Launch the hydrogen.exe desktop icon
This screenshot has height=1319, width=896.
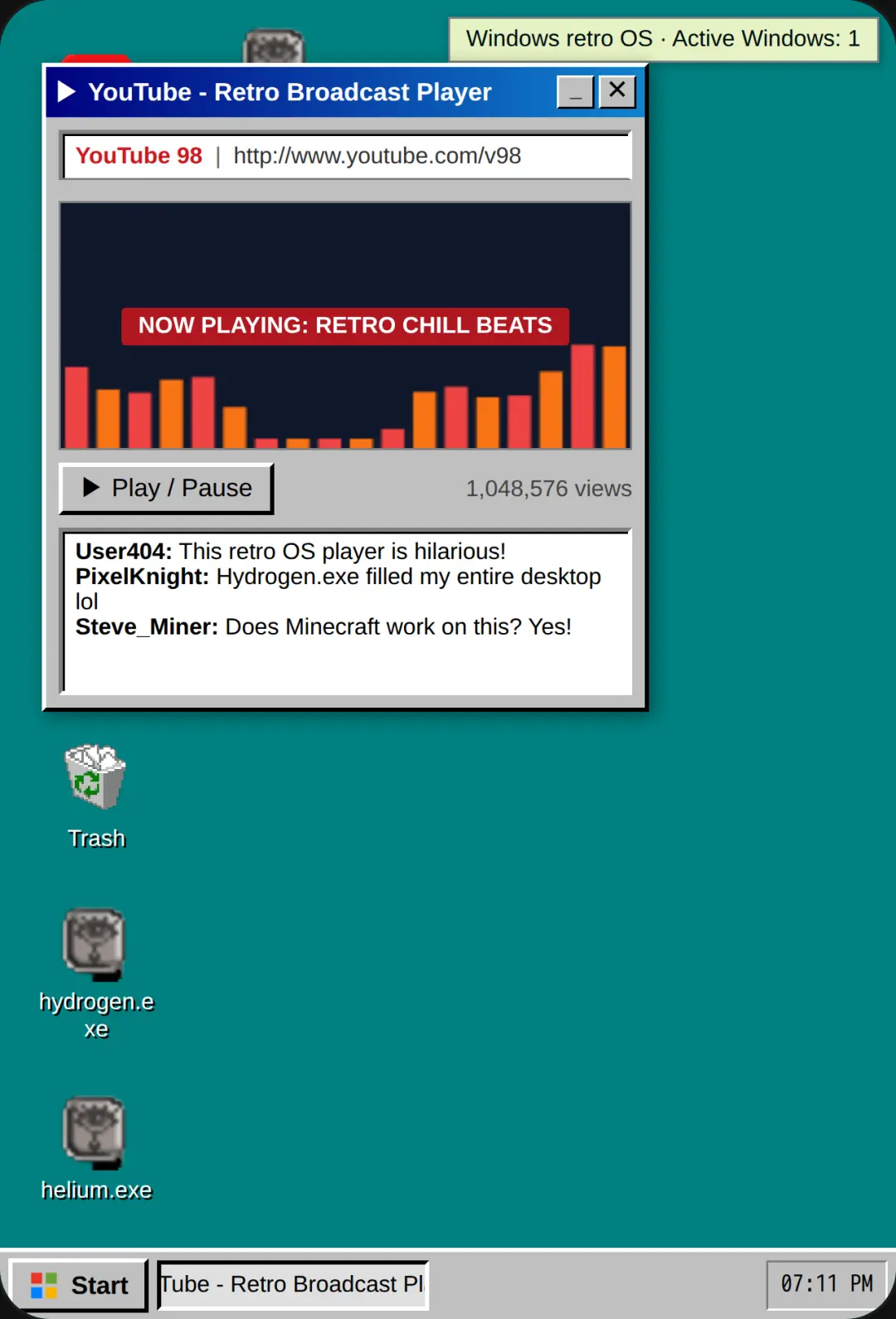[96, 974]
